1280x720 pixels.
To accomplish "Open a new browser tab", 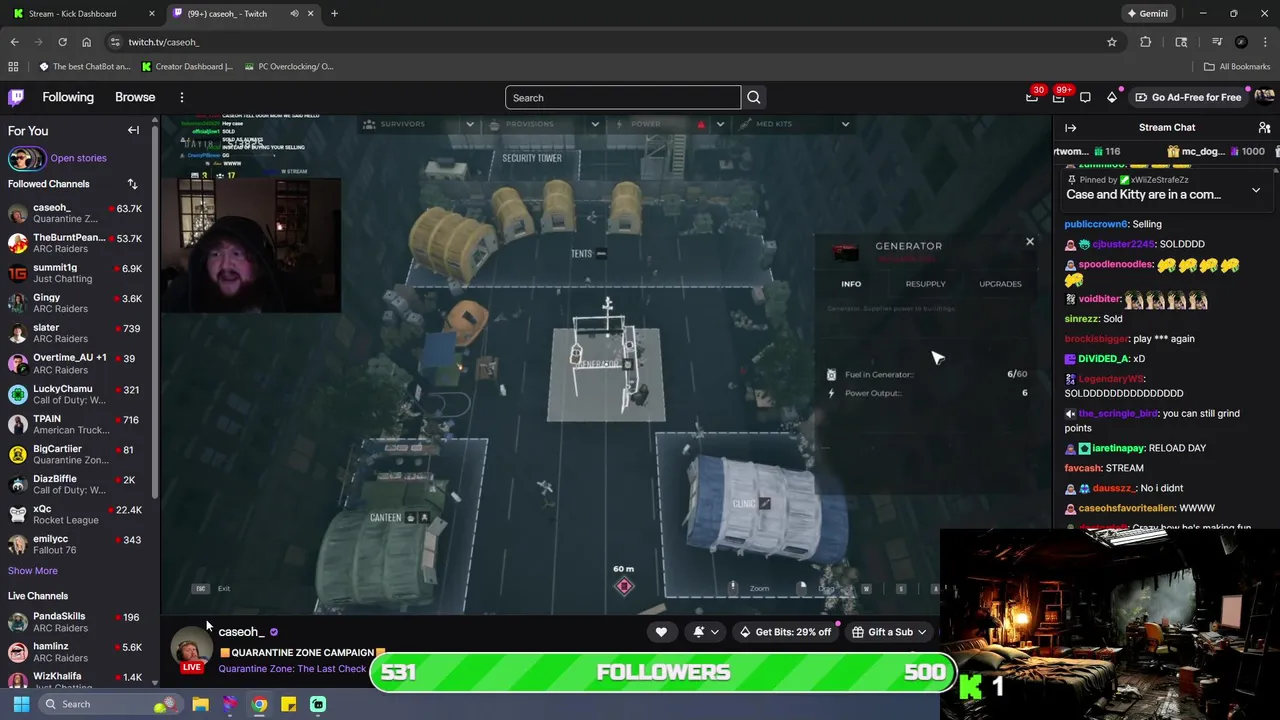I will pos(334,13).
